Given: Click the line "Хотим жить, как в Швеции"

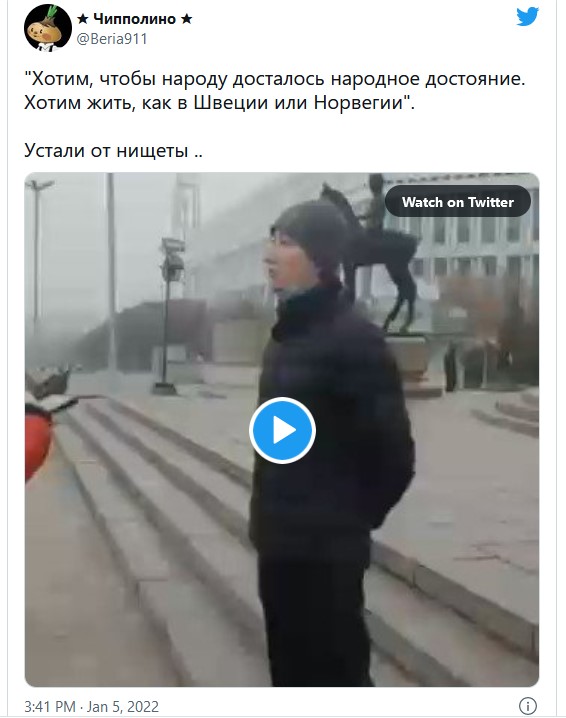Looking at the screenshot, I should pyautogui.click(x=219, y=102).
